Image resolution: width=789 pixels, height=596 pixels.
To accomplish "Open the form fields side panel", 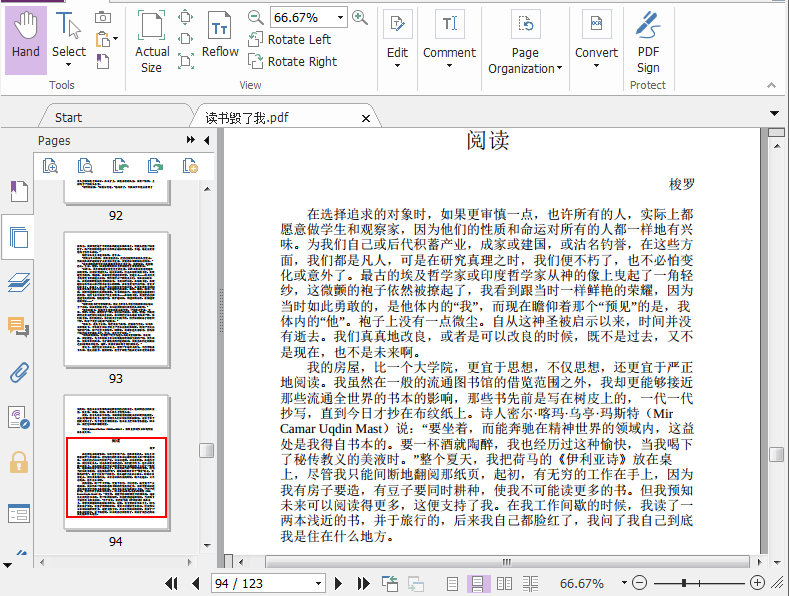I will (19, 513).
